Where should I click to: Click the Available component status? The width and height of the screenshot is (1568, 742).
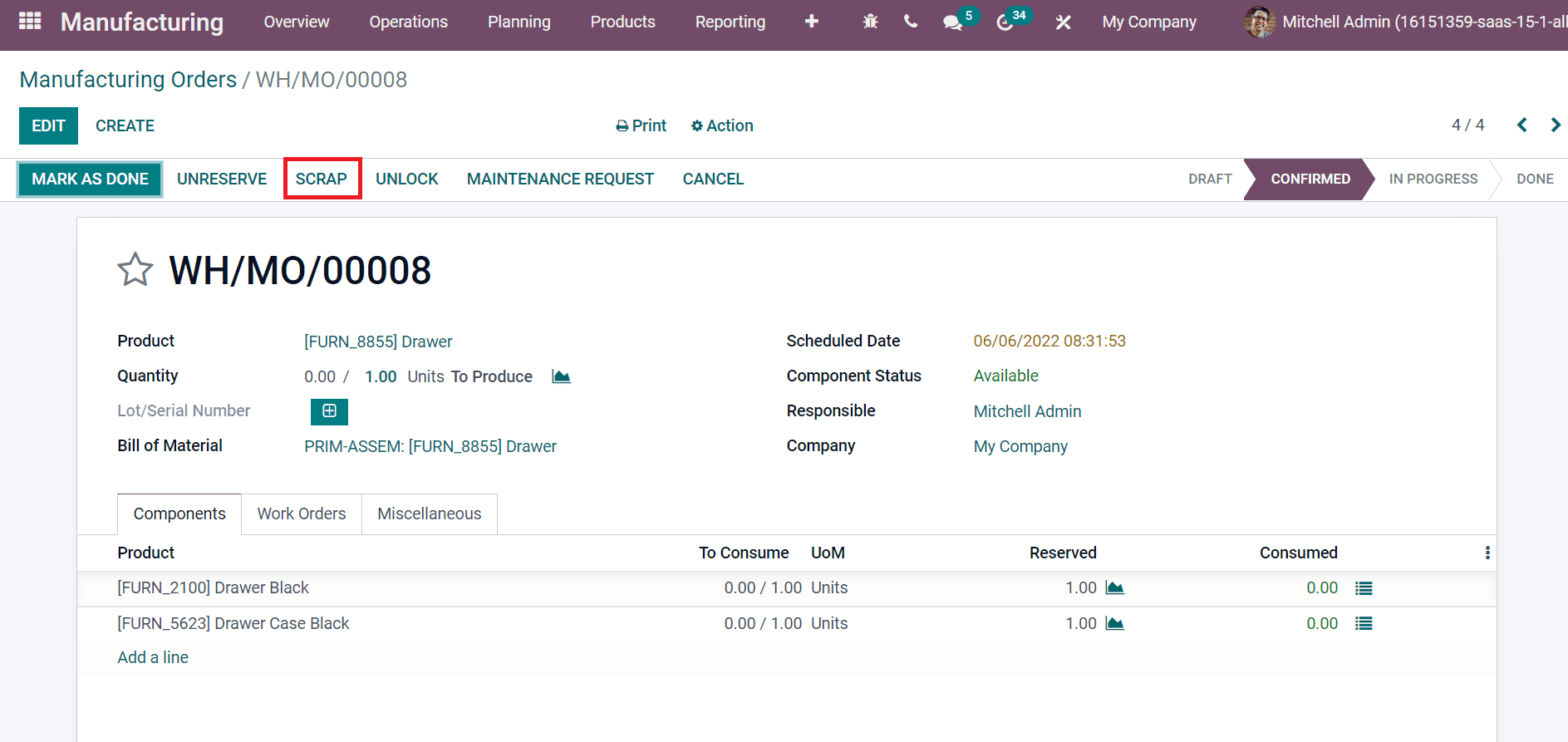point(1006,376)
